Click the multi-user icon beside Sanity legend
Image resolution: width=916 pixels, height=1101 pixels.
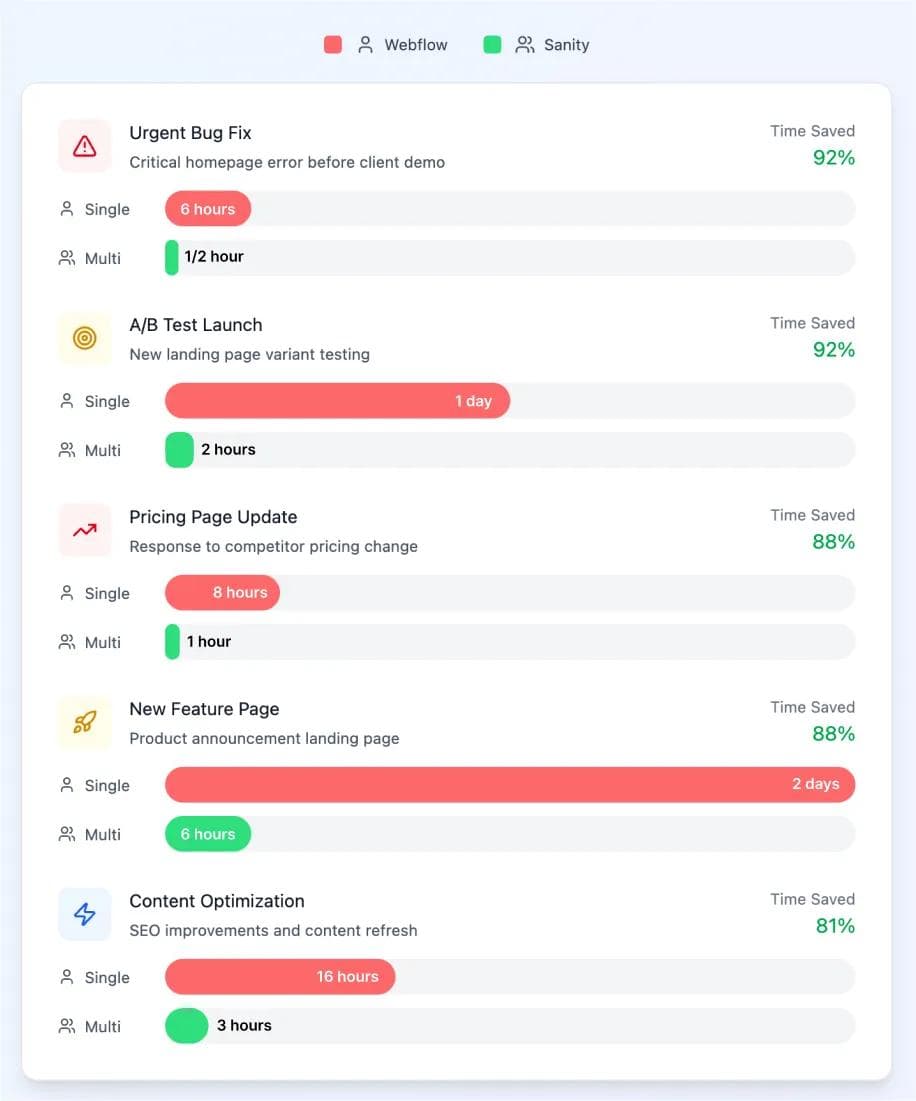point(524,45)
